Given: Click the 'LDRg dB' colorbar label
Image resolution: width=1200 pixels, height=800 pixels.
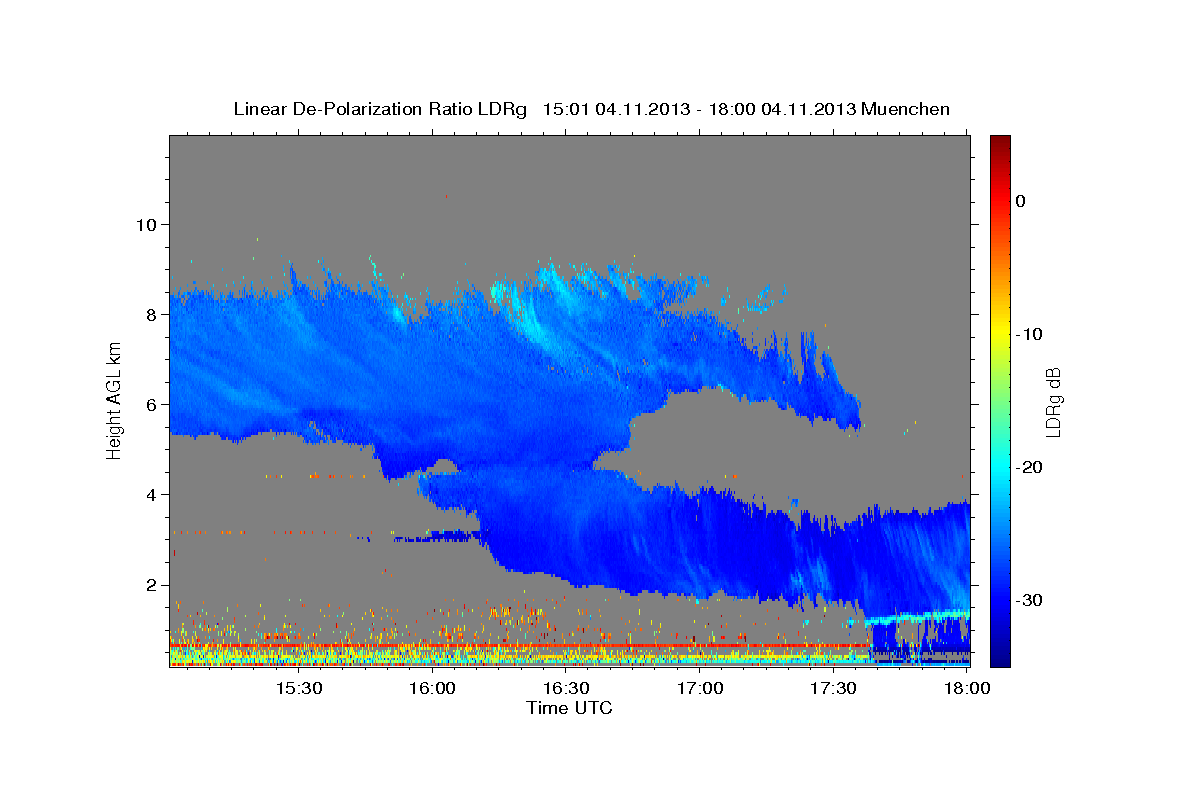Looking at the screenshot, I should (x=1053, y=401).
